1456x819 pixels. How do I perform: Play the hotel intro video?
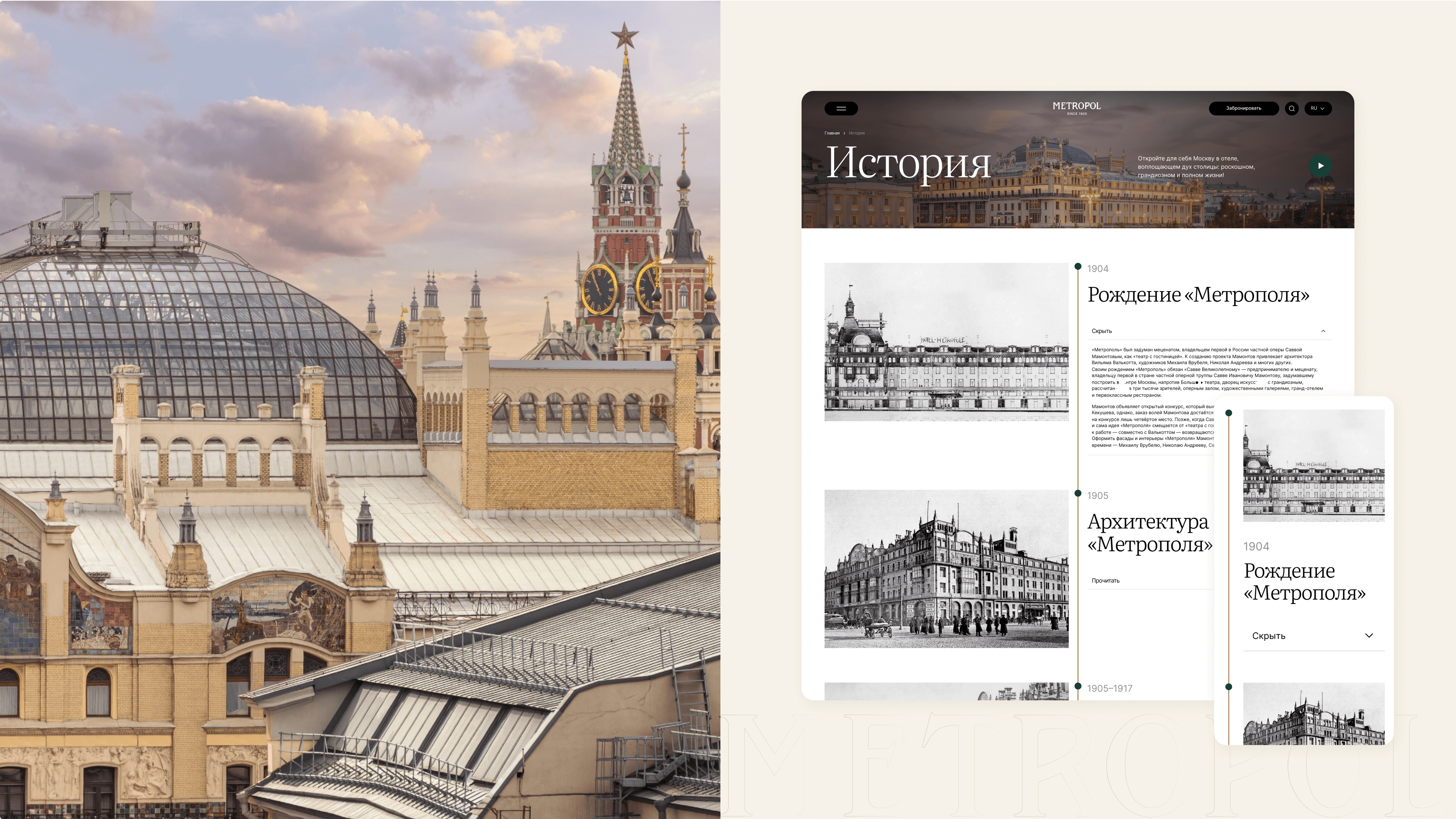point(1320,166)
